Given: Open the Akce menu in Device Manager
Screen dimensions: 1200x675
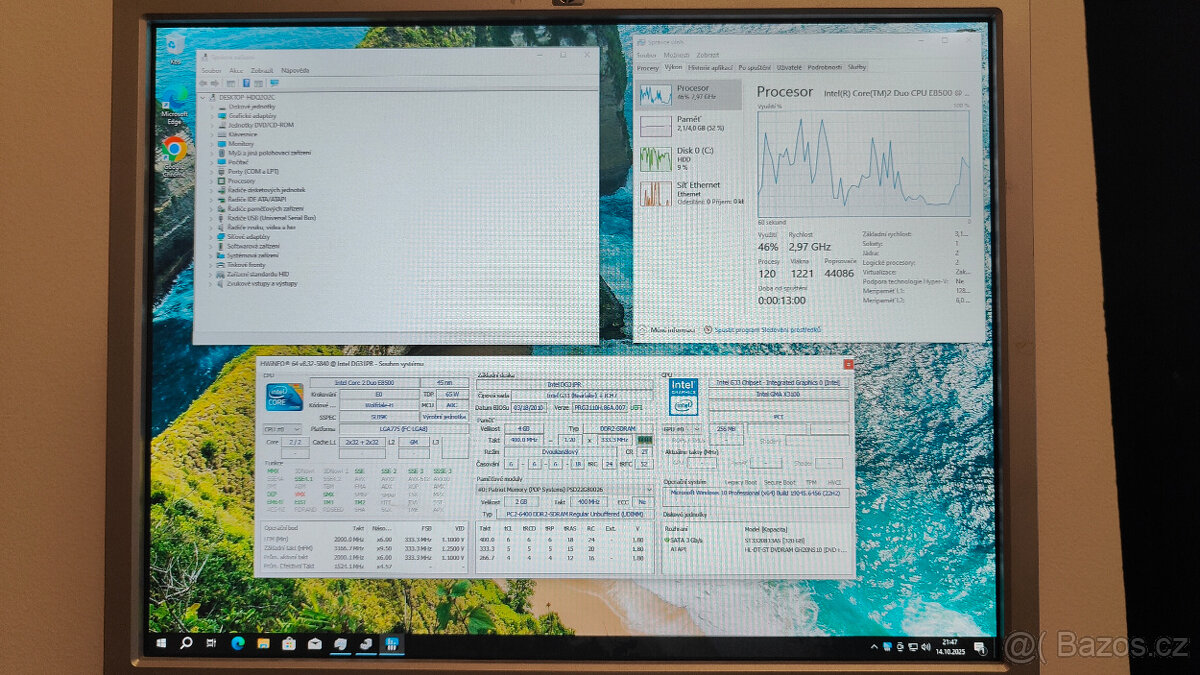Looking at the screenshot, I should click(x=236, y=71).
